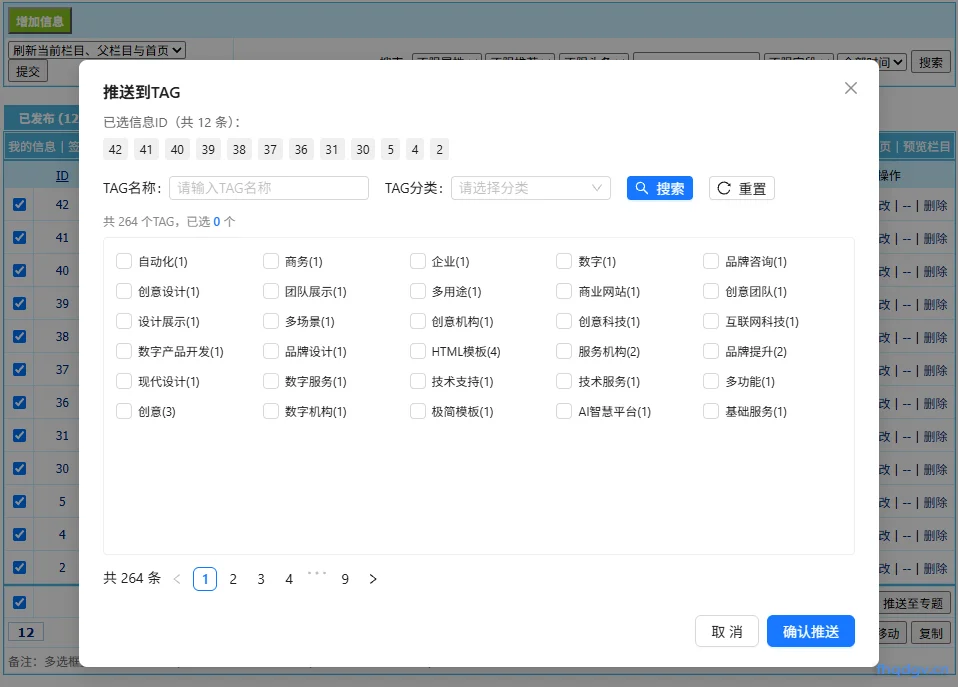This screenshot has height=687, width=958.
Task: Check the 商务(1) tag checkbox
Action: (271, 262)
